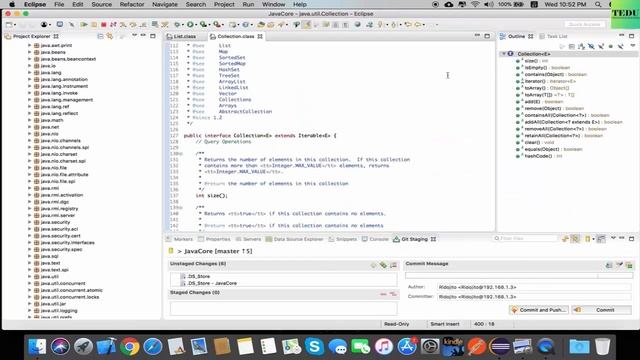Toggle Link with Editor in Project Explorer

pos(110,36)
